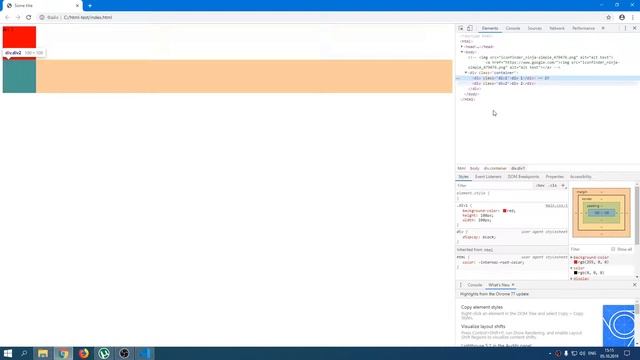
Task: Click the html breadcrumb item
Action: (x=461, y=168)
